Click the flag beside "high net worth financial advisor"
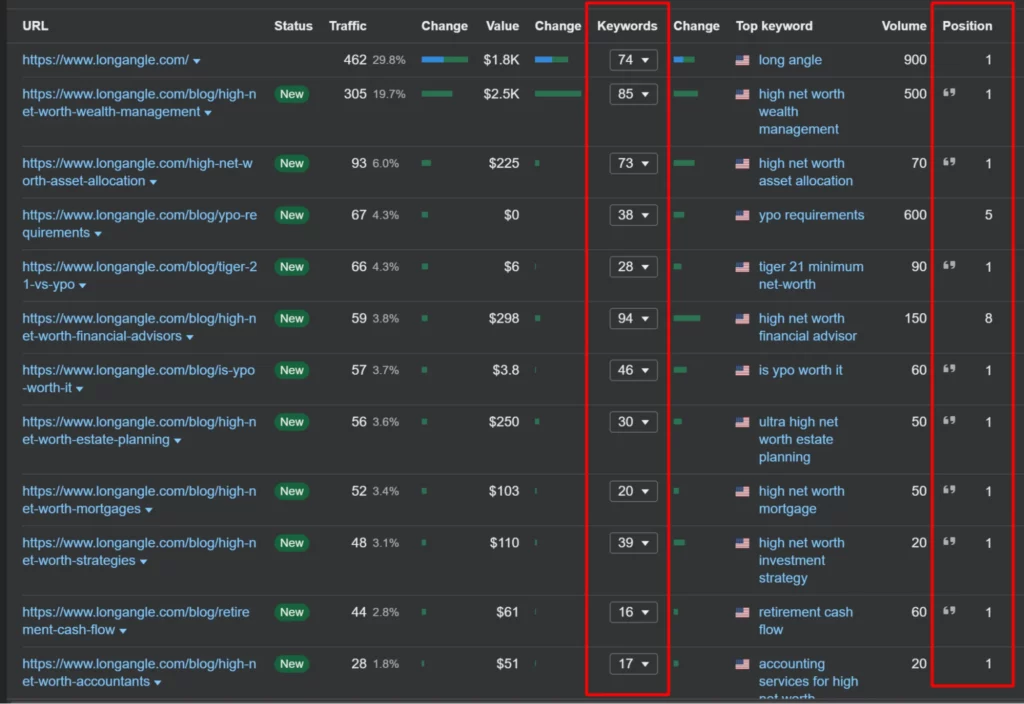The image size is (1024, 704). (x=741, y=319)
